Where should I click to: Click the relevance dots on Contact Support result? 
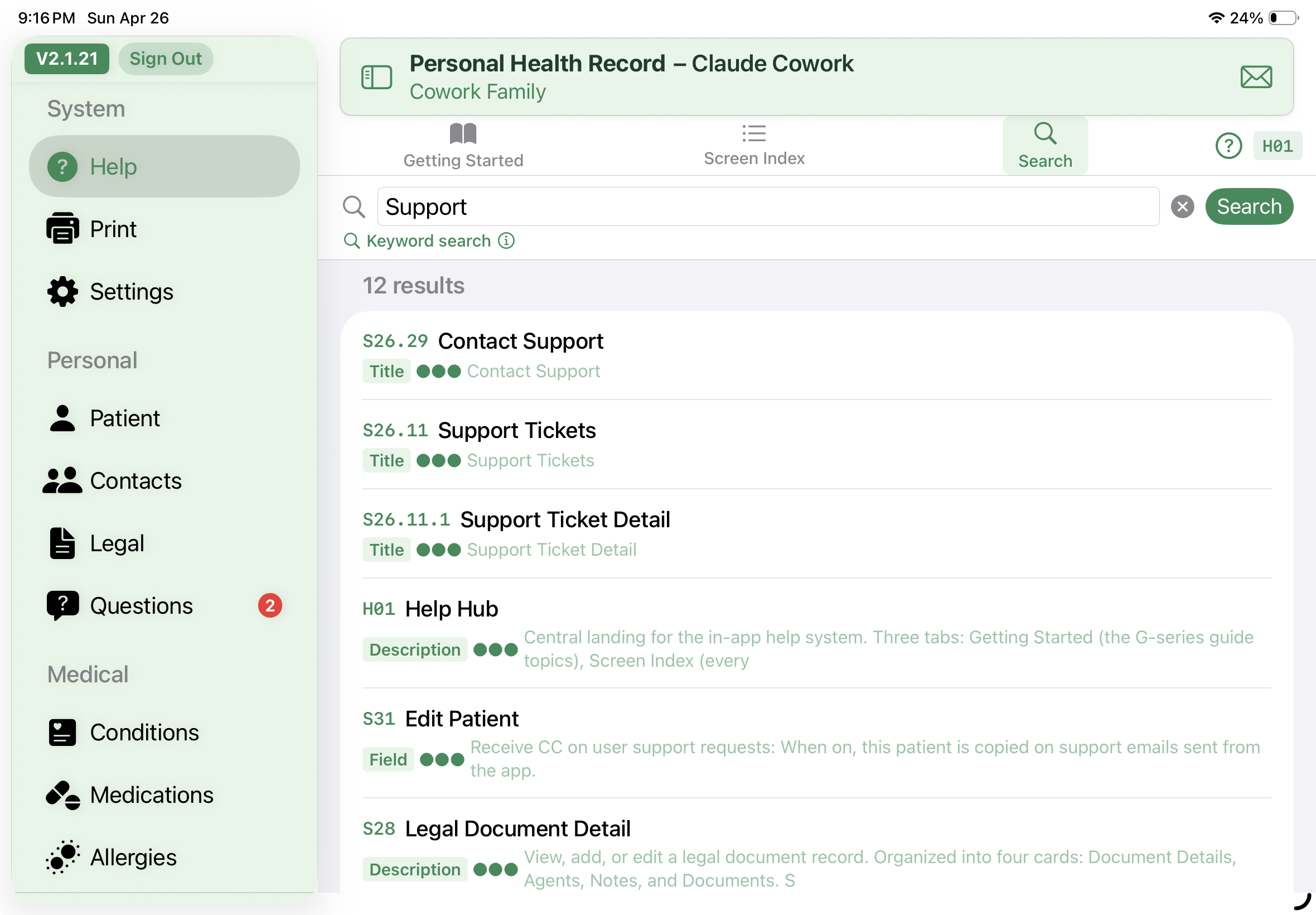[438, 372]
